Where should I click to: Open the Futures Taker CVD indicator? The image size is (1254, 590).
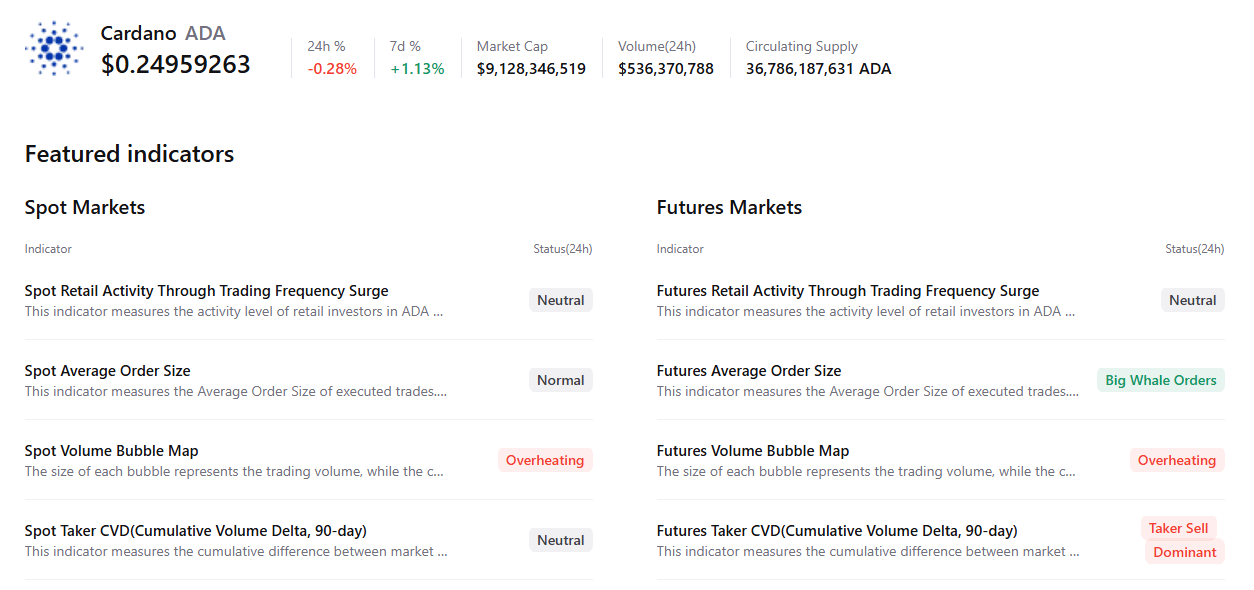(x=837, y=531)
